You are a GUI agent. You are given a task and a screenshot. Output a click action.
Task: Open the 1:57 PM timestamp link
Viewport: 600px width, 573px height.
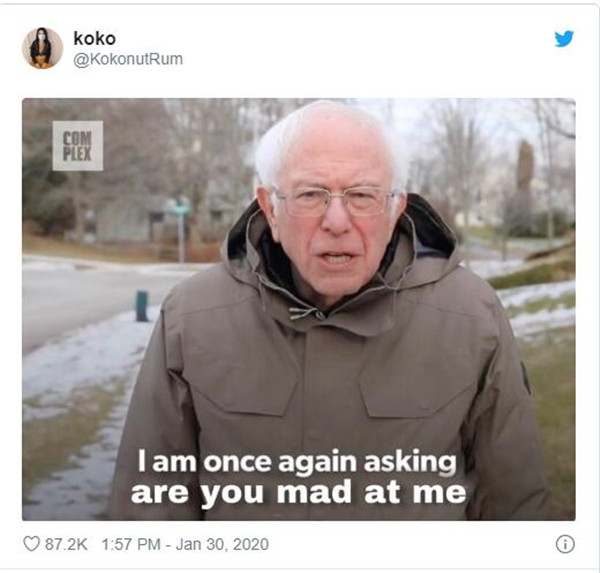coord(131,544)
